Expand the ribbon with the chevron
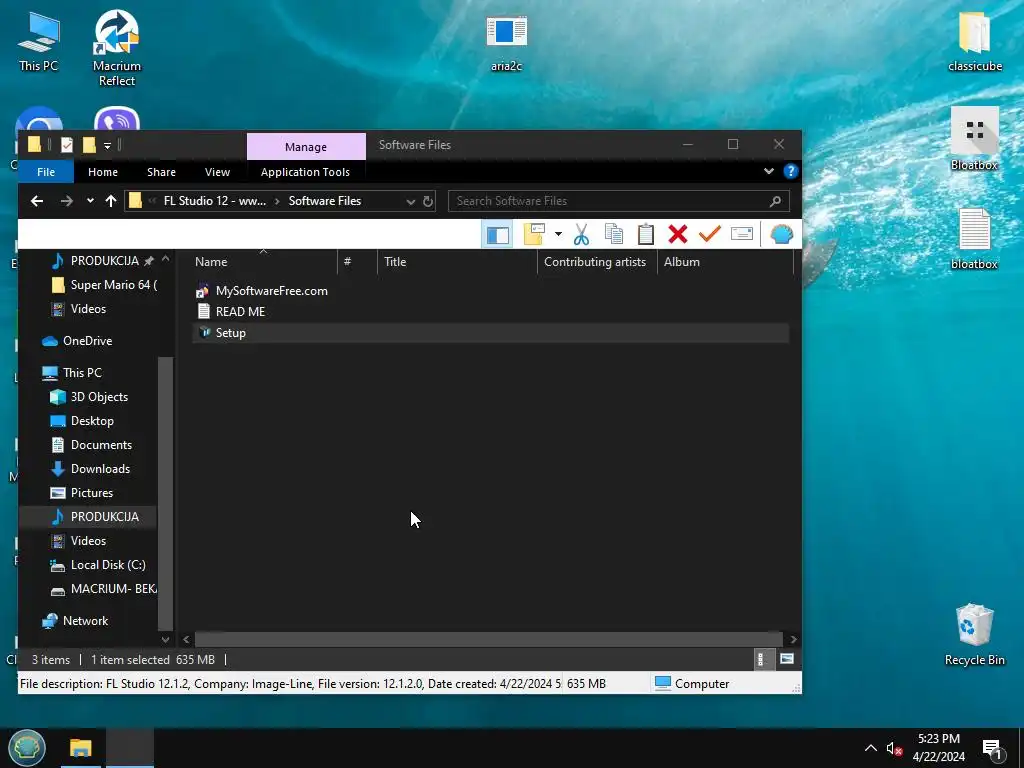This screenshot has width=1024, height=768. pos(769,171)
